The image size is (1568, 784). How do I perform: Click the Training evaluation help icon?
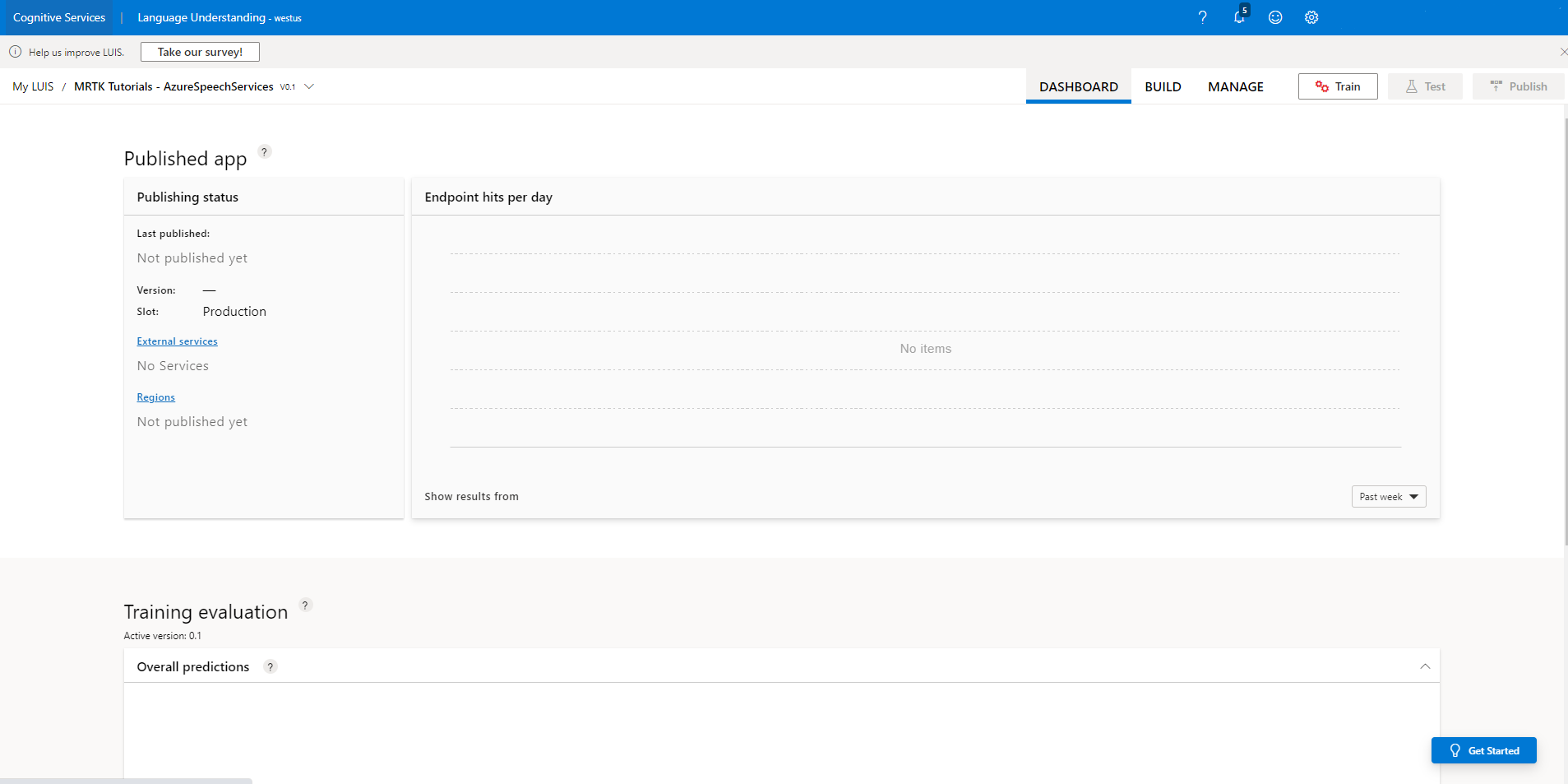coord(305,605)
